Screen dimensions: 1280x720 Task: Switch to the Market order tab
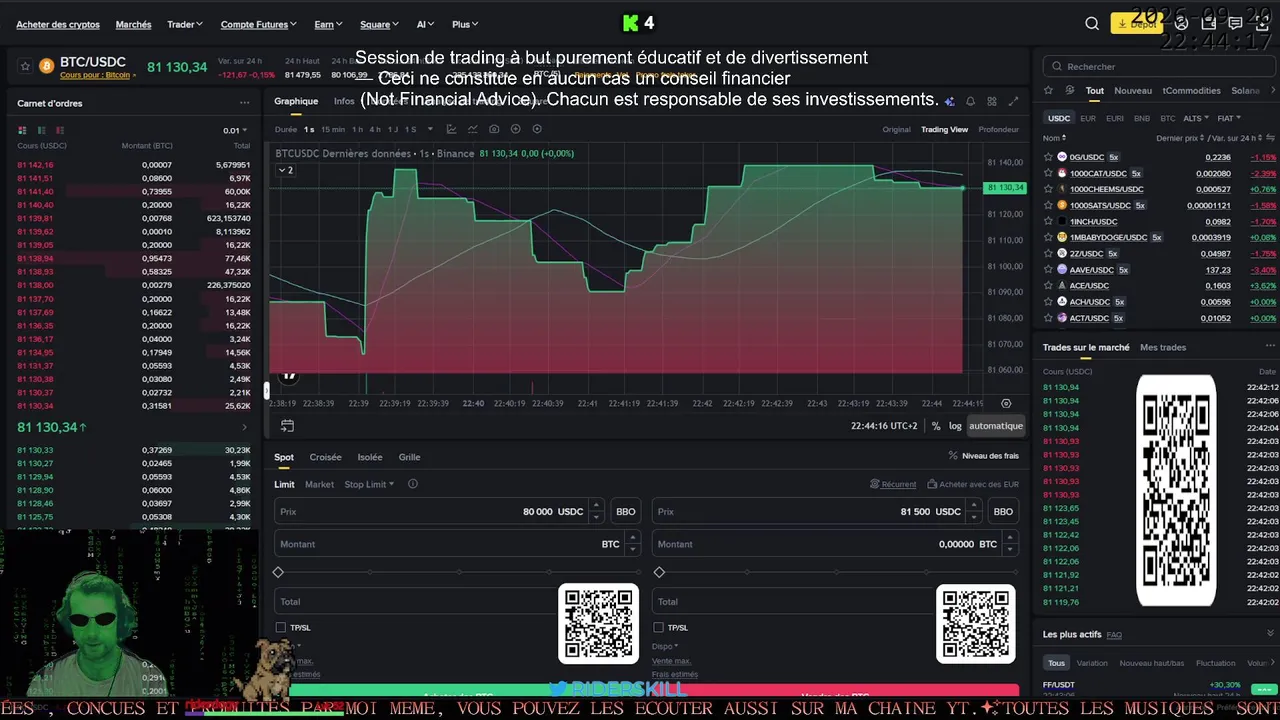coord(319,484)
